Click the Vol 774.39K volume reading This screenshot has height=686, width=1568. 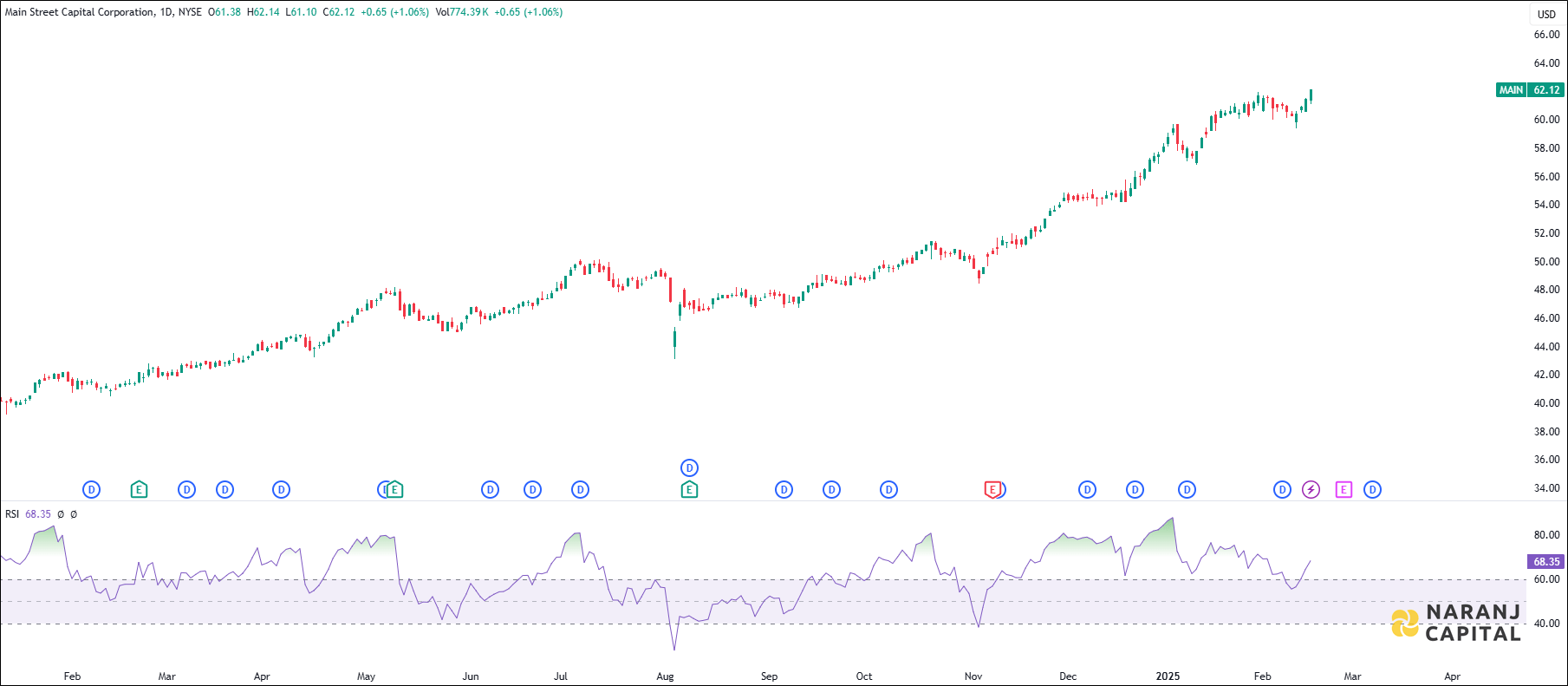(x=463, y=12)
